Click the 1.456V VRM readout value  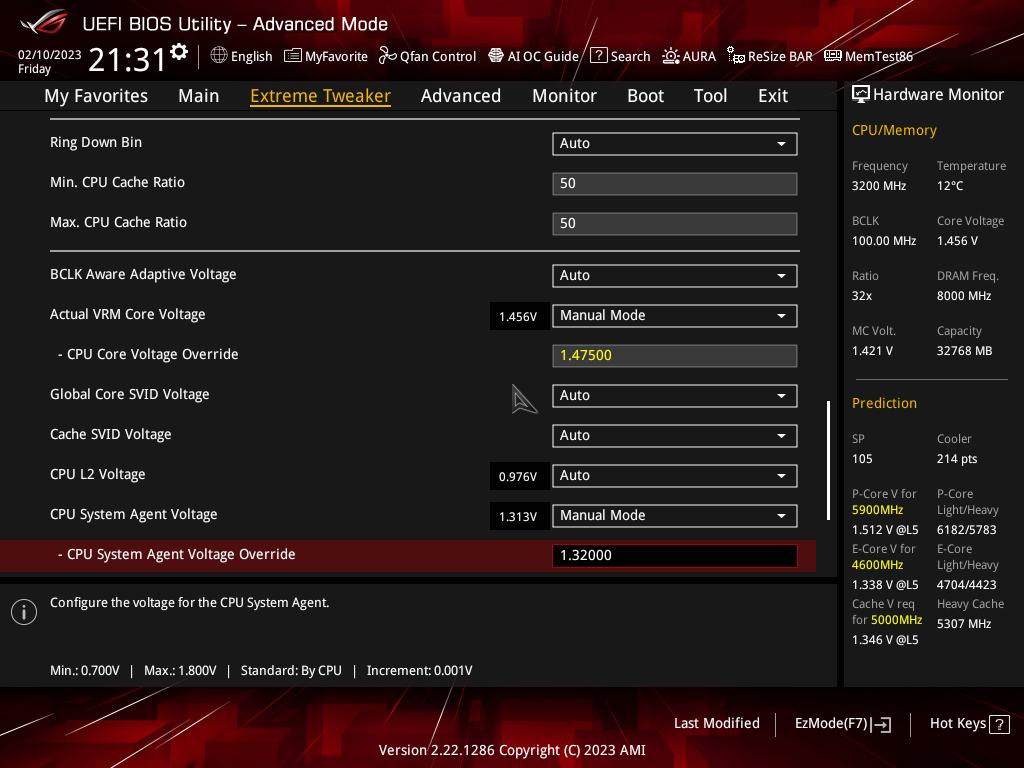[518, 317]
